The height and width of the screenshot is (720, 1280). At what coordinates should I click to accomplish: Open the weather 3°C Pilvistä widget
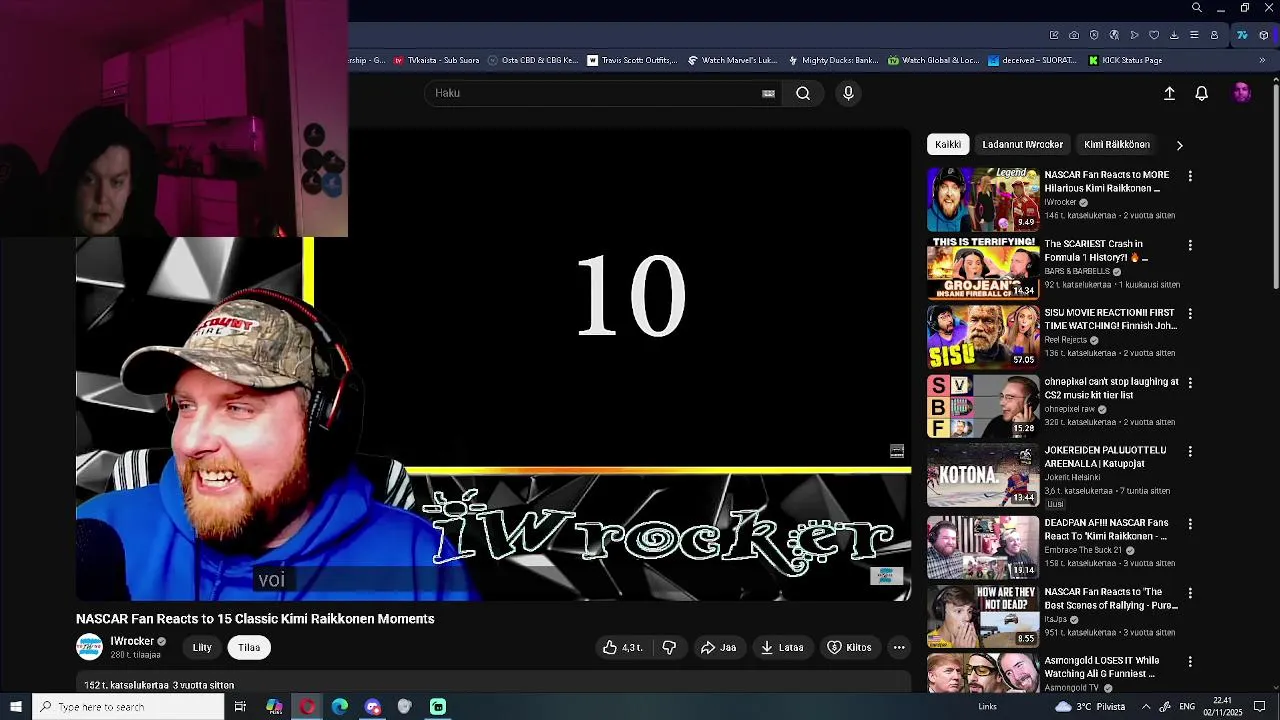click(x=1091, y=707)
